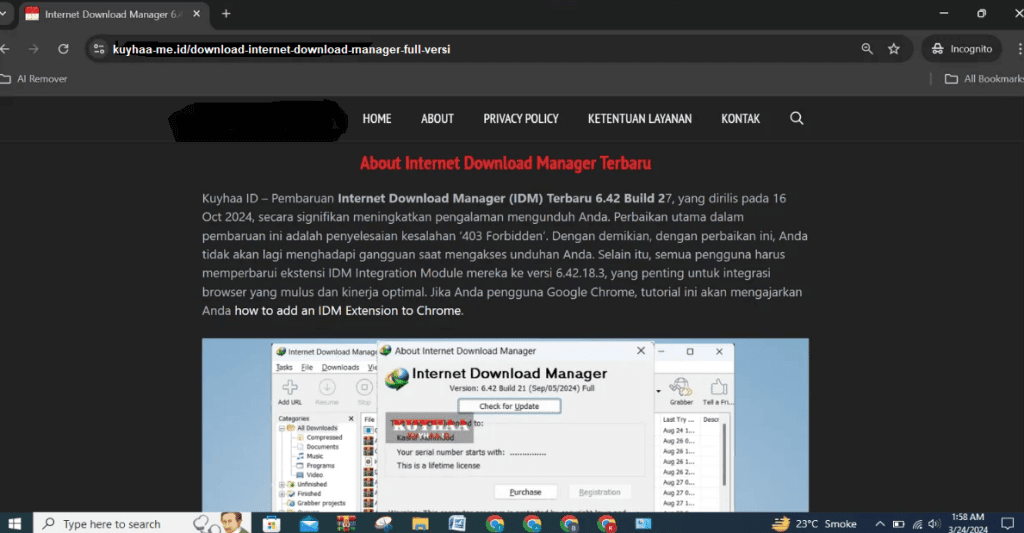Click the zoom magnifier icon in address bar
Viewport: 1024px width, 533px height.
867,49
